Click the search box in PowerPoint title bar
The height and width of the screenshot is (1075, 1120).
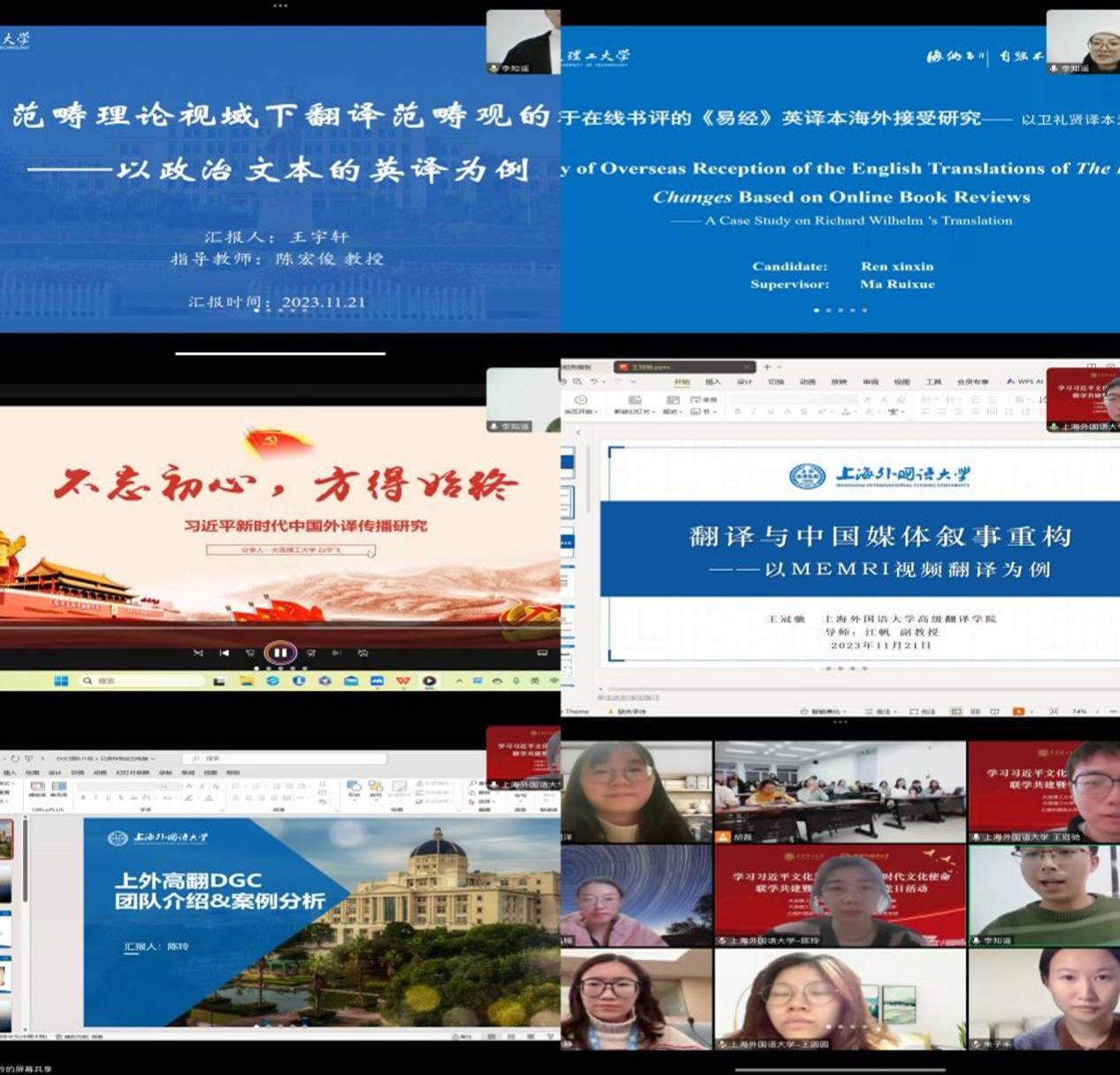pos(283,758)
